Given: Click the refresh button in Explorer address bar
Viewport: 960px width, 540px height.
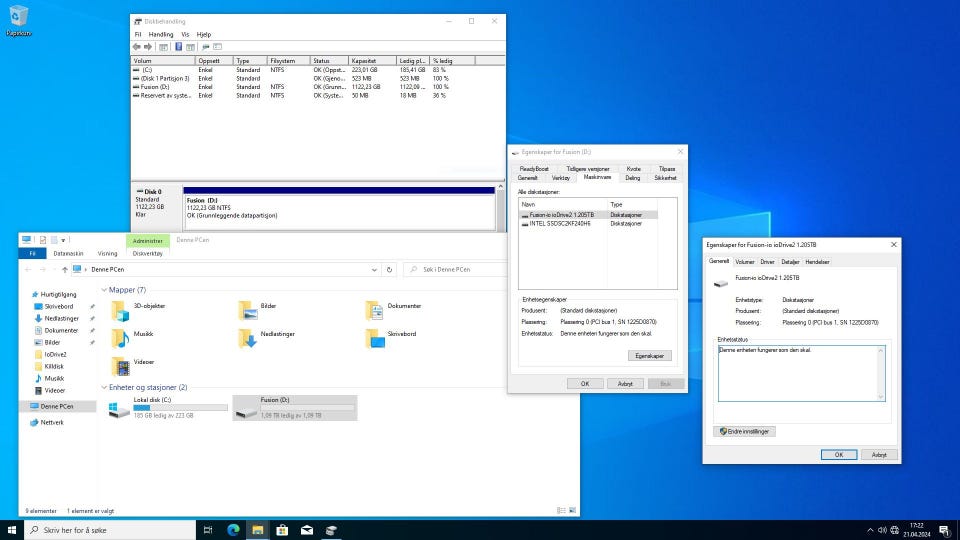Looking at the screenshot, I should 389,270.
